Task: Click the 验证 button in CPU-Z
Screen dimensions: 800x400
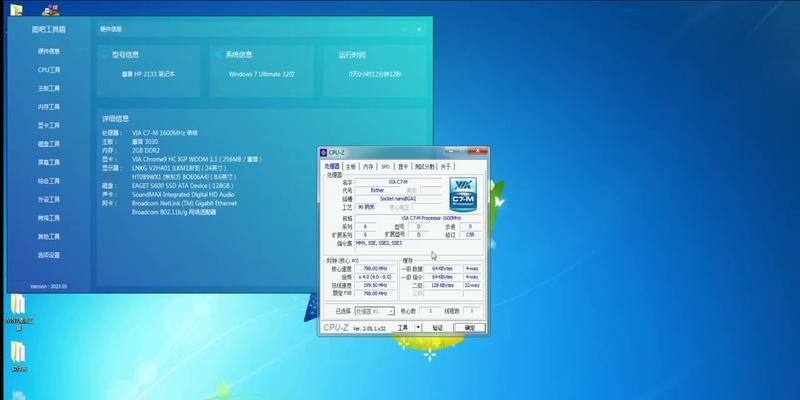Action: 437,328
